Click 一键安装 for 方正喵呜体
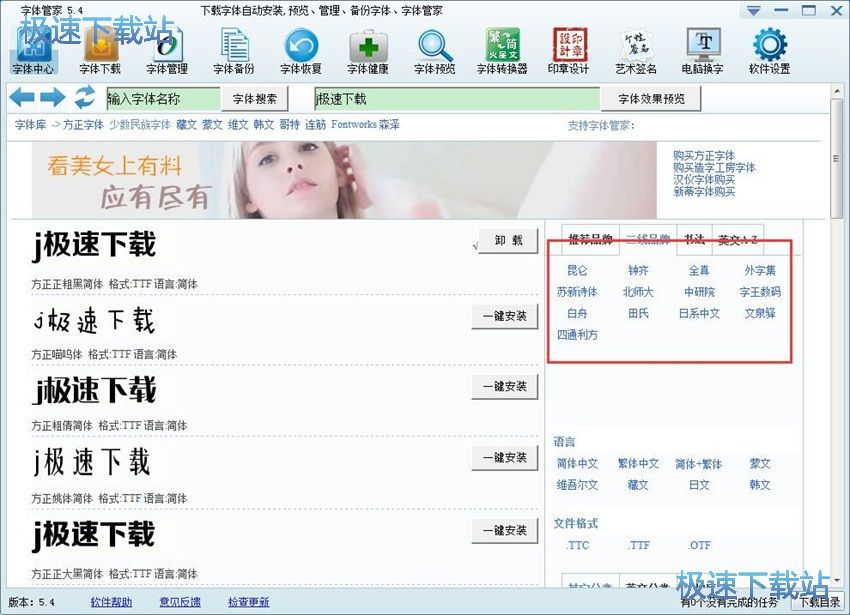 point(505,316)
